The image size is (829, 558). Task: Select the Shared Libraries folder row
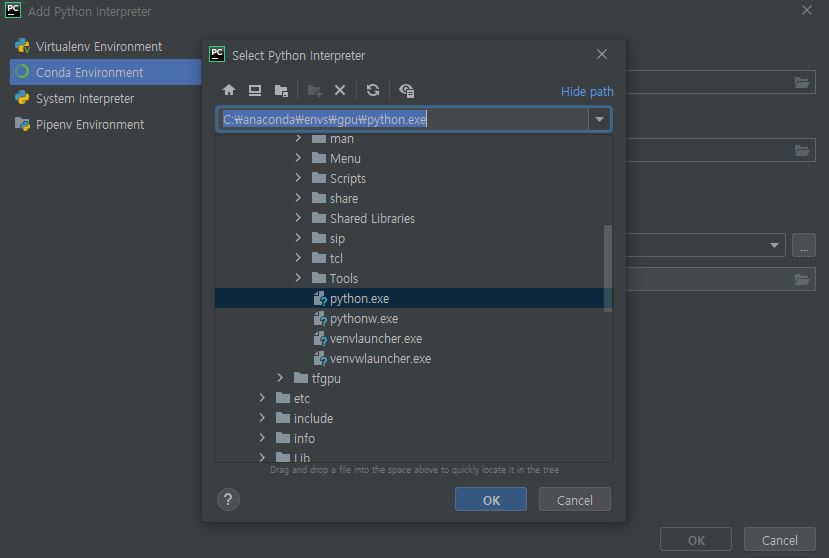click(x=409, y=218)
